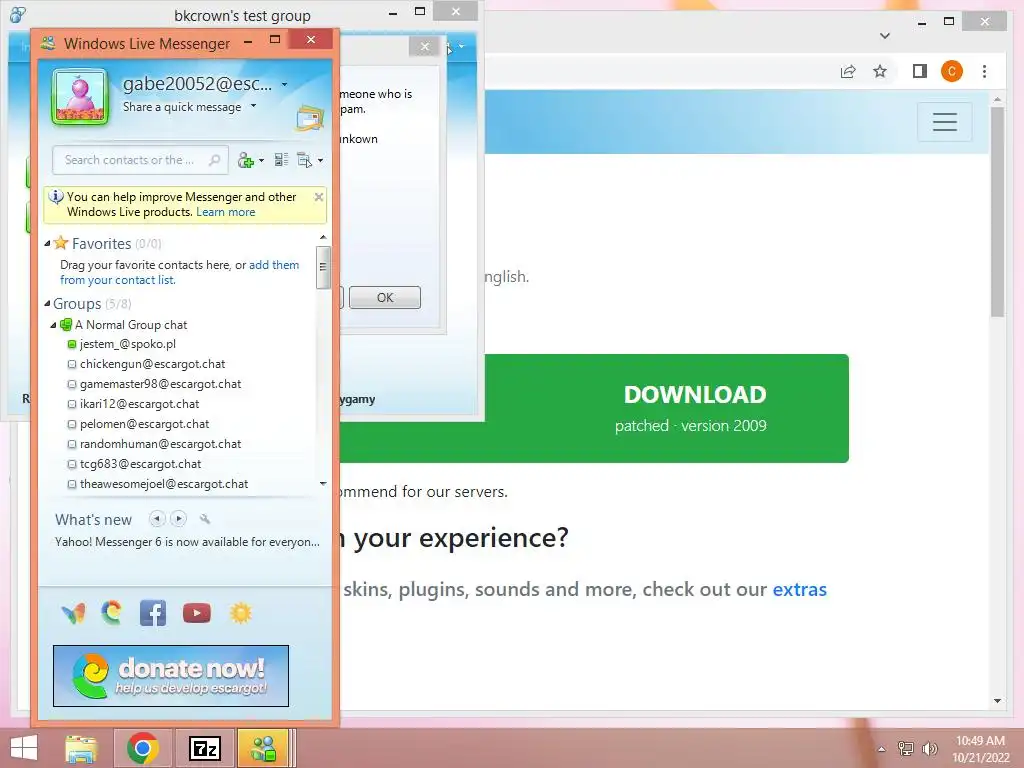Show next What's new item
This screenshot has height=768, width=1024.
click(178, 519)
